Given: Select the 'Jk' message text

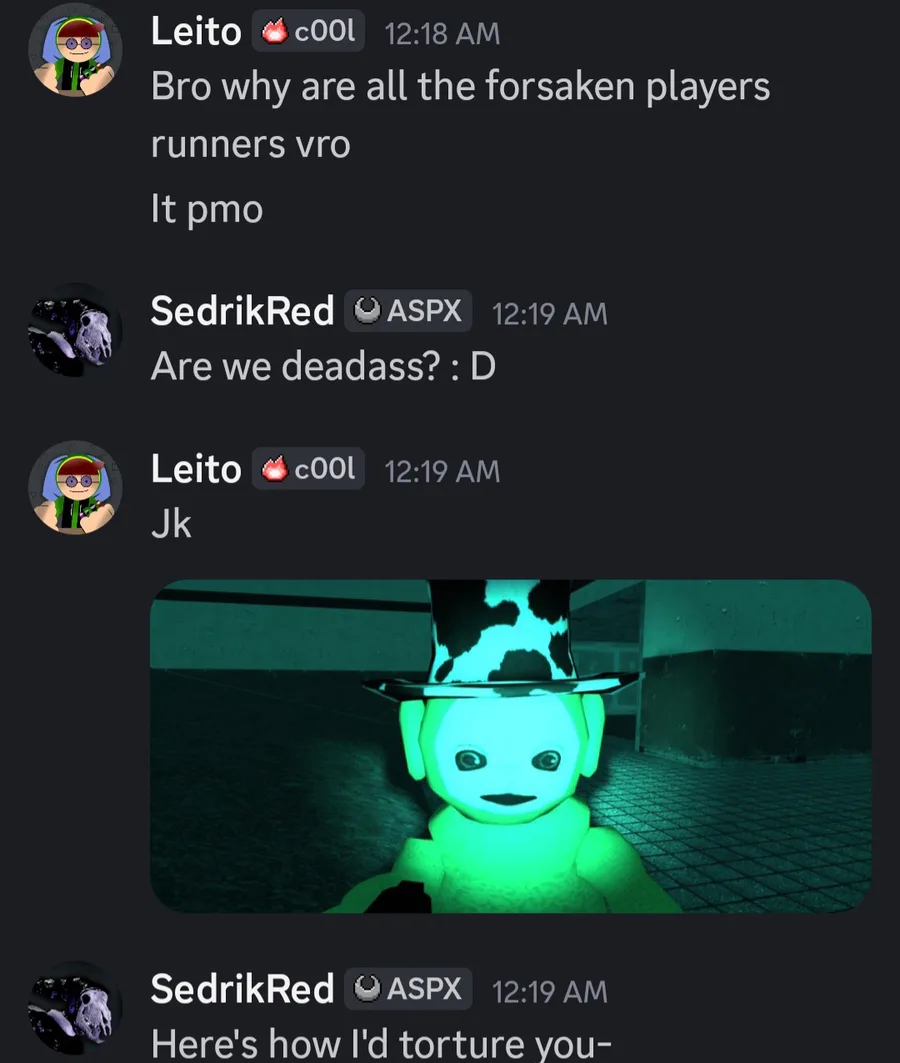Looking at the screenshot, I should coord(171,525).
